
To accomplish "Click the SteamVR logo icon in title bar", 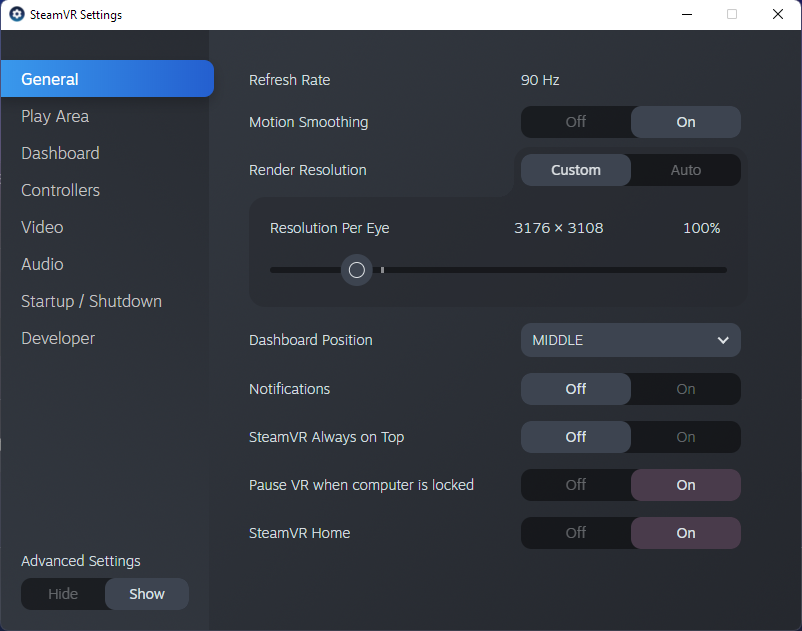I will click(17, 14).
